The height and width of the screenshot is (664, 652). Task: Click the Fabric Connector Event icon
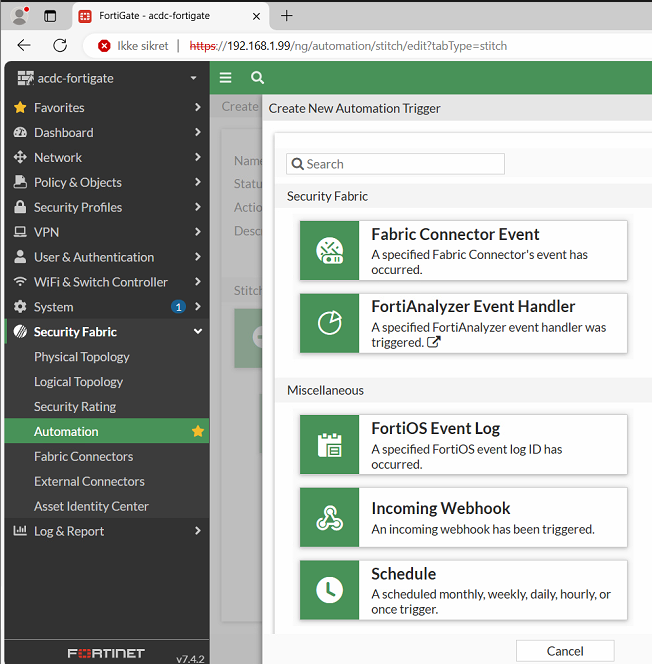coord(329,250)
